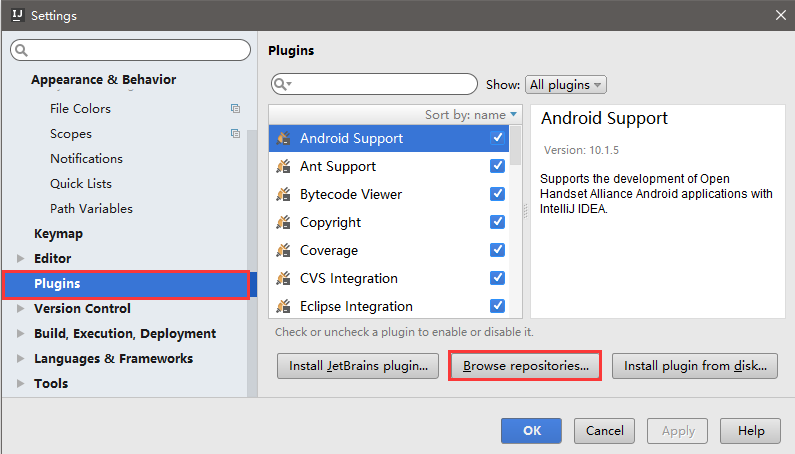Screen dimensions: 795x454
Task: Click the Coverage plugin icon
Action: click(x=283, y=250)
